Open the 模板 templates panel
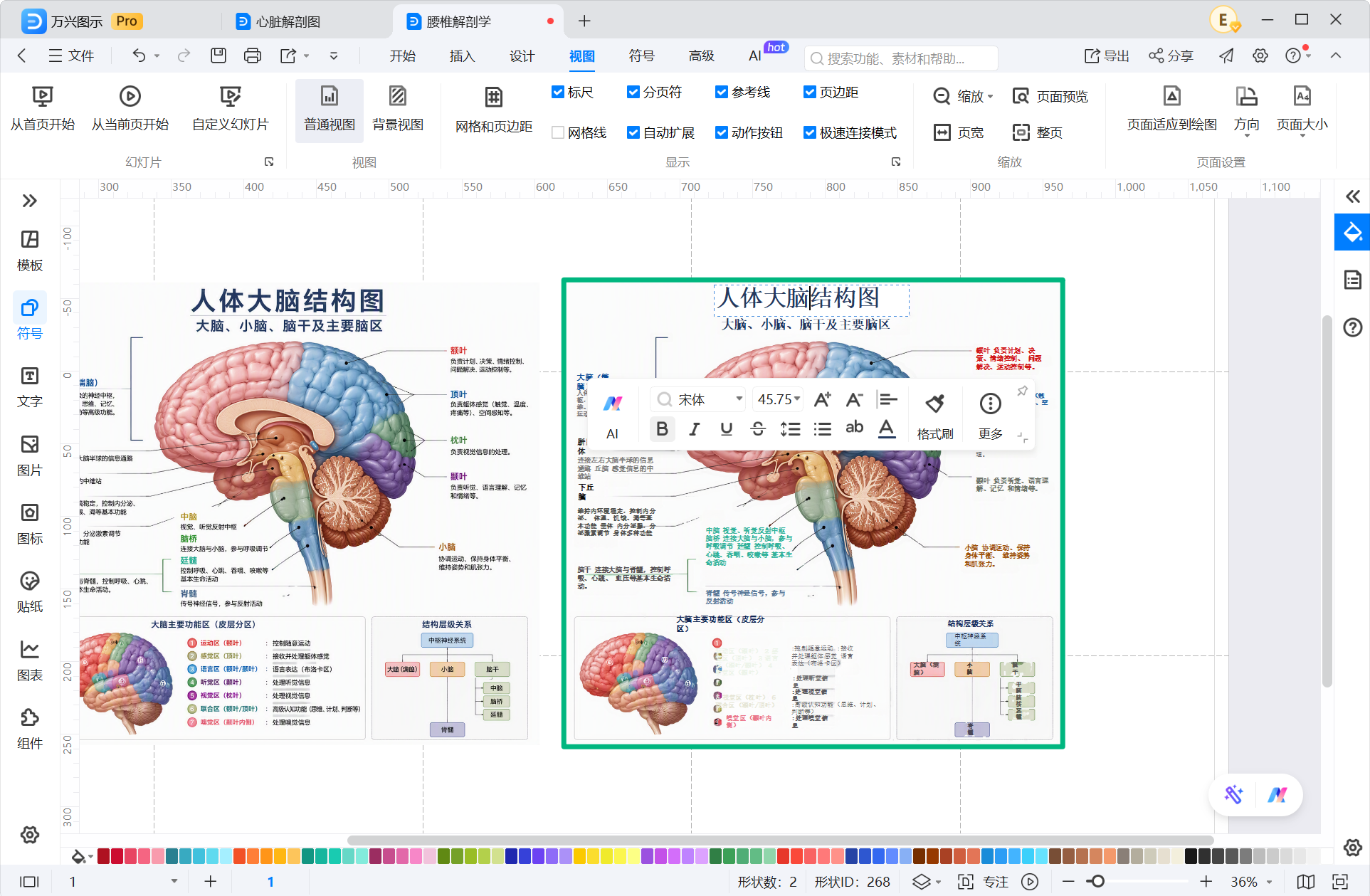Image resolution: width=1370 pixels, height=896 pixels. click(30, 251)
